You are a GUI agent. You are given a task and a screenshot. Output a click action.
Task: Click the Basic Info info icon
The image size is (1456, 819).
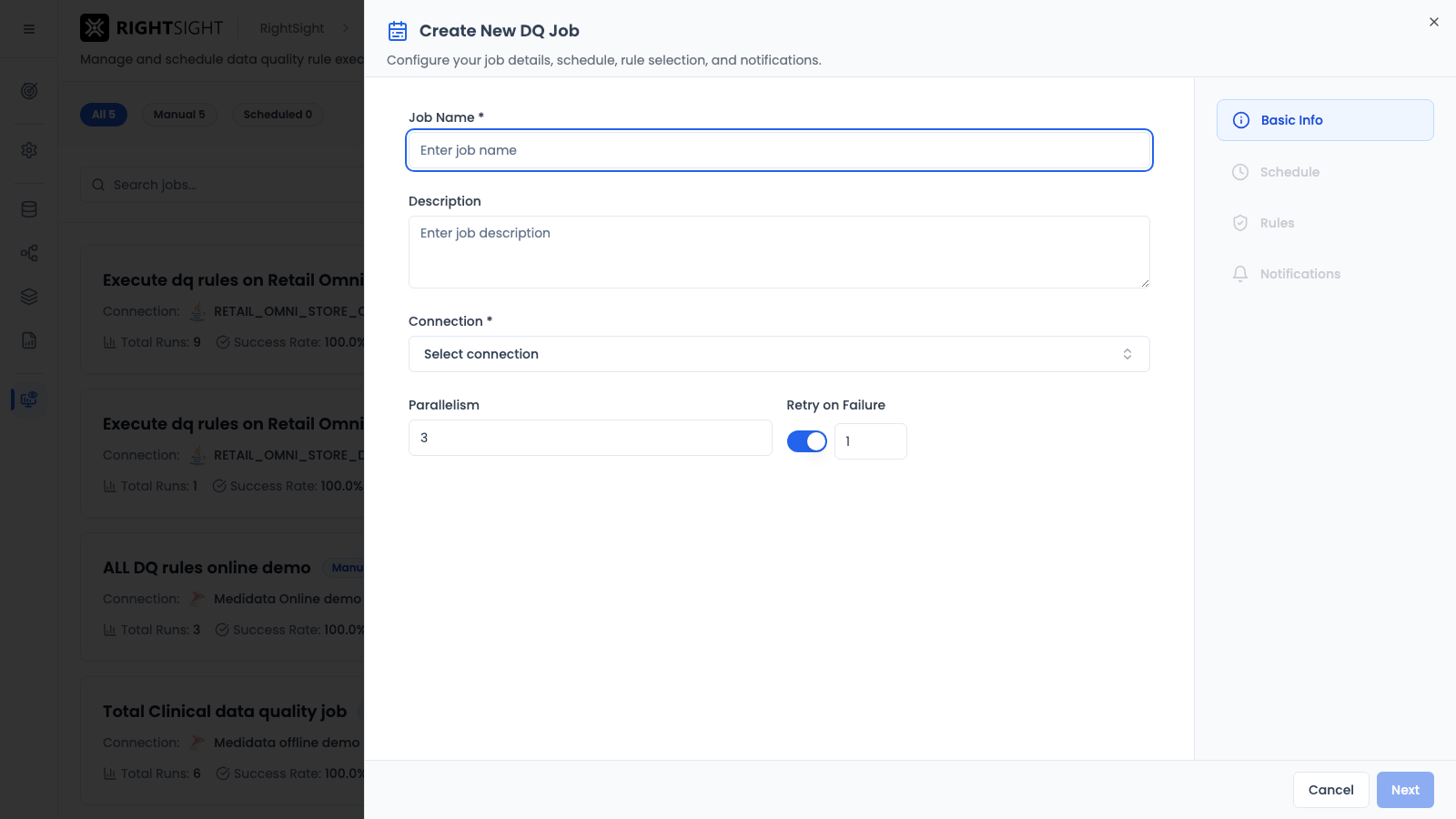coord(1241,120)
